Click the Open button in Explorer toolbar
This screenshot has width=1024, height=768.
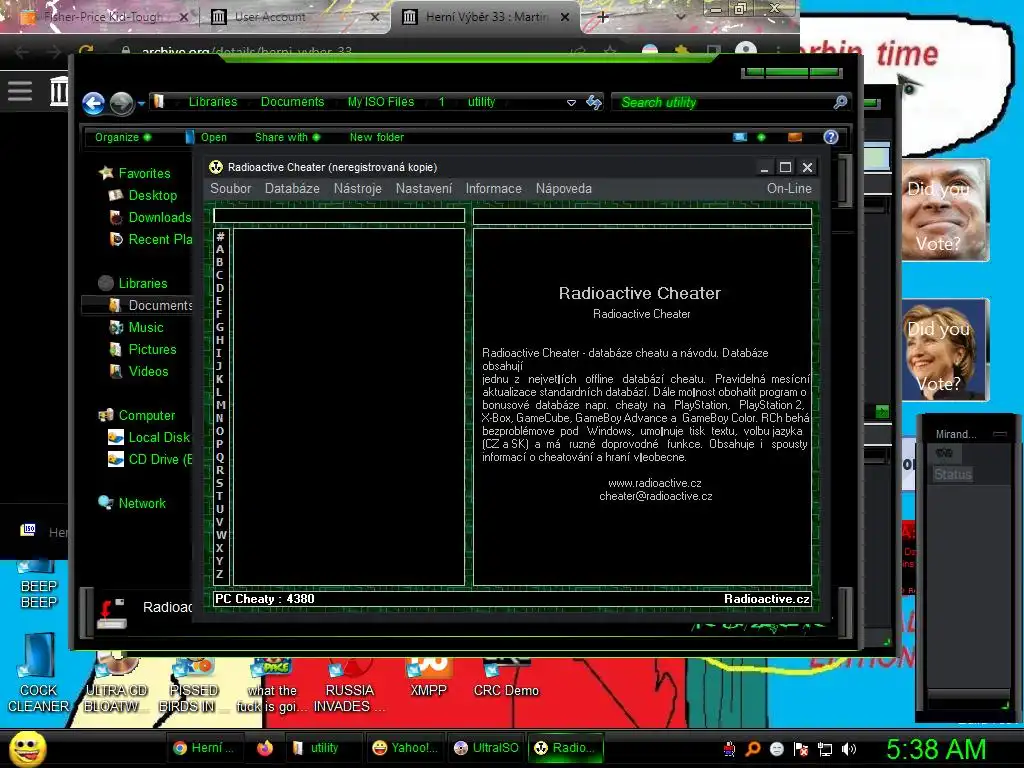pyautogui.click(x=206, y=137)
